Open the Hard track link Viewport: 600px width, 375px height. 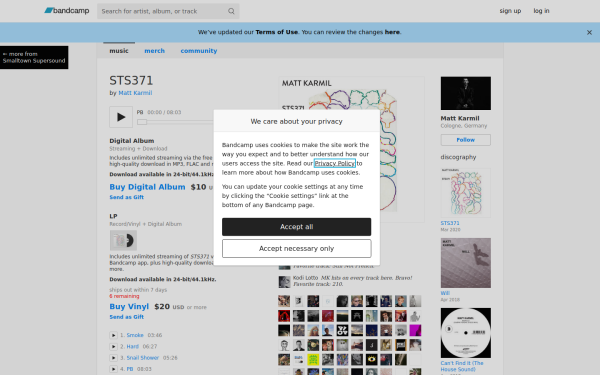pyautogui.click(x=132, y=347)
